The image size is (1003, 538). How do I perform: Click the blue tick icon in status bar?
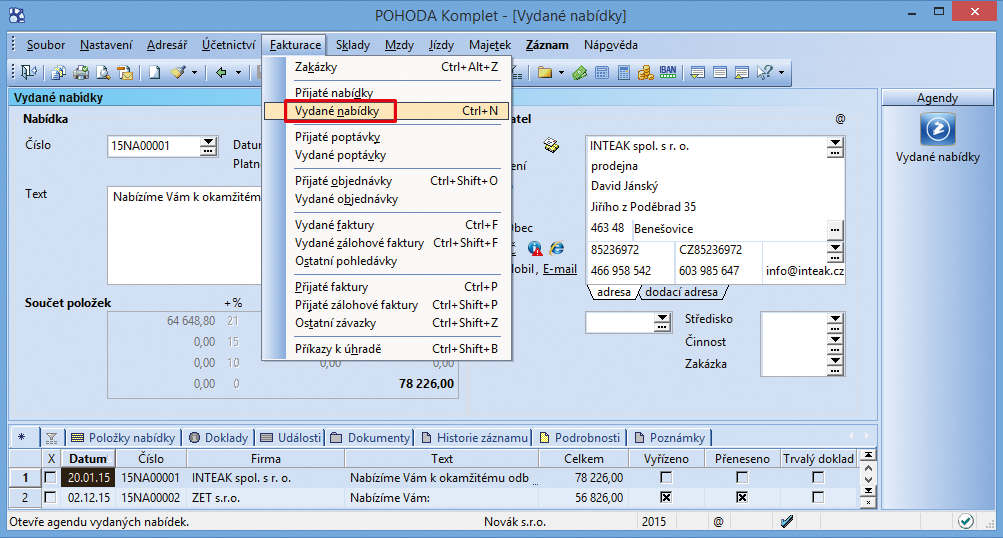coord(787,521)
